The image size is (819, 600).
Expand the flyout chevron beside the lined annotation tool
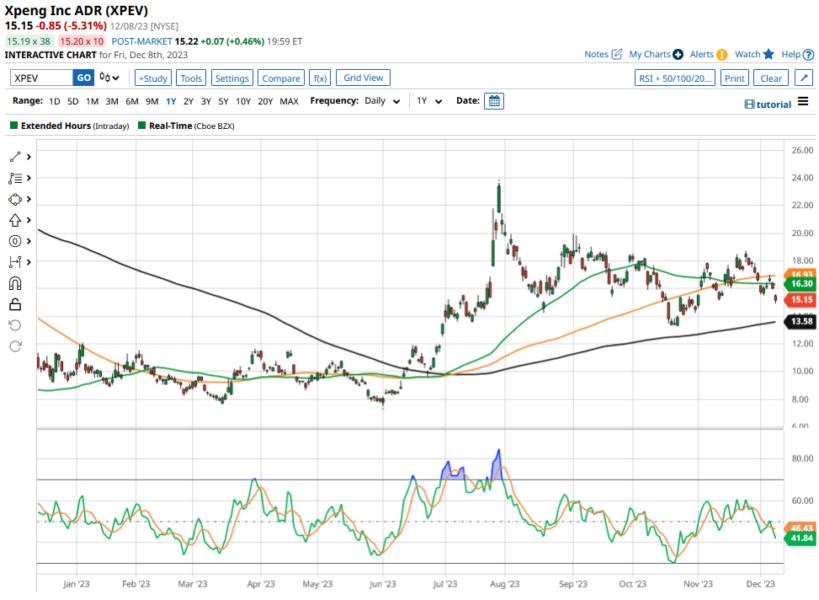[x=29, y=178]
